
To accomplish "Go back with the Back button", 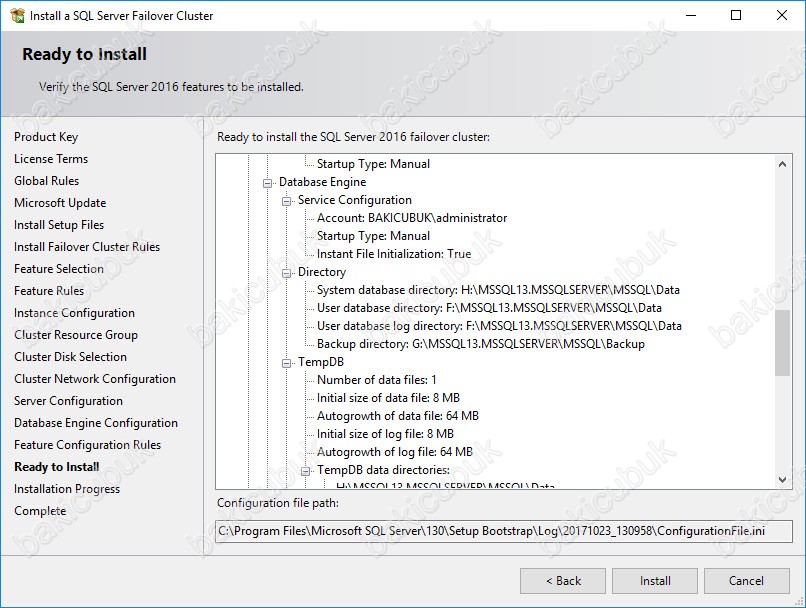I will point(563,581).
